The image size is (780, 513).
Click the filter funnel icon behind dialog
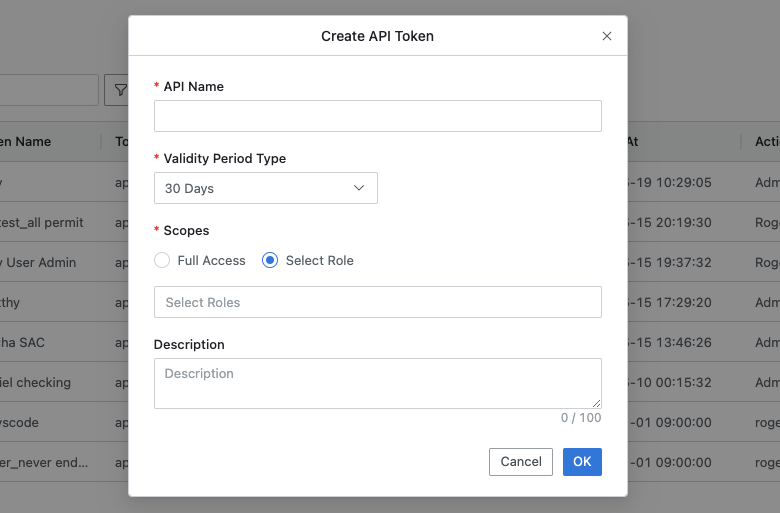click(119, 90)
